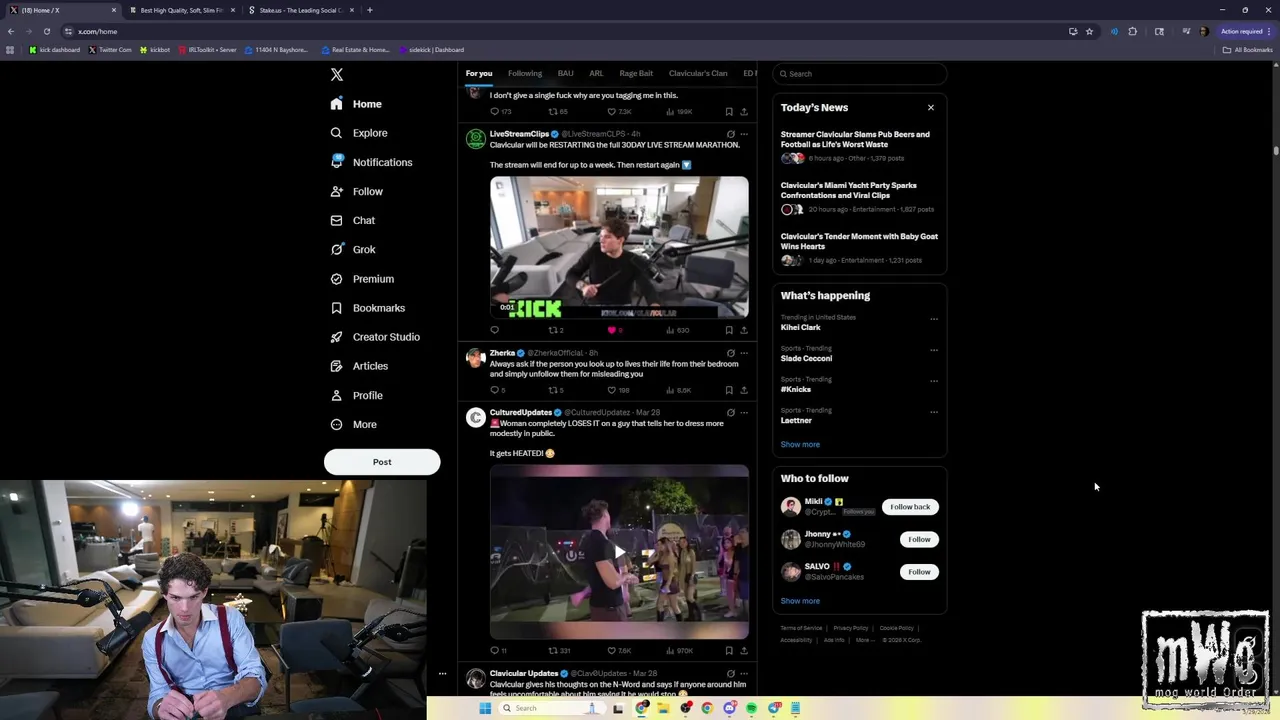
Task: Open Discord from the taskbar
Action: point(729,708)
